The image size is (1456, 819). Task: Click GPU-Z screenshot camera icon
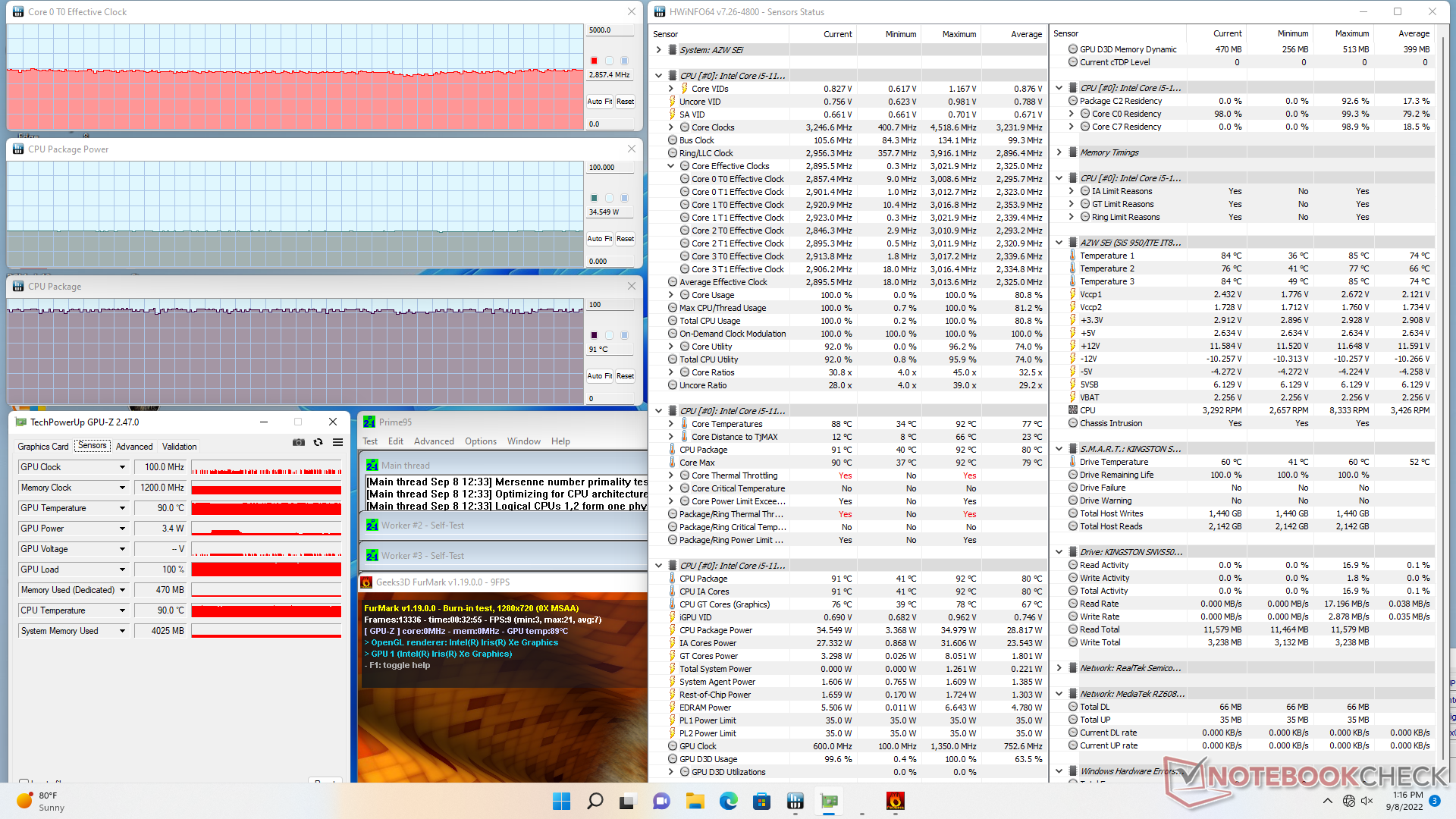[299, 442]
